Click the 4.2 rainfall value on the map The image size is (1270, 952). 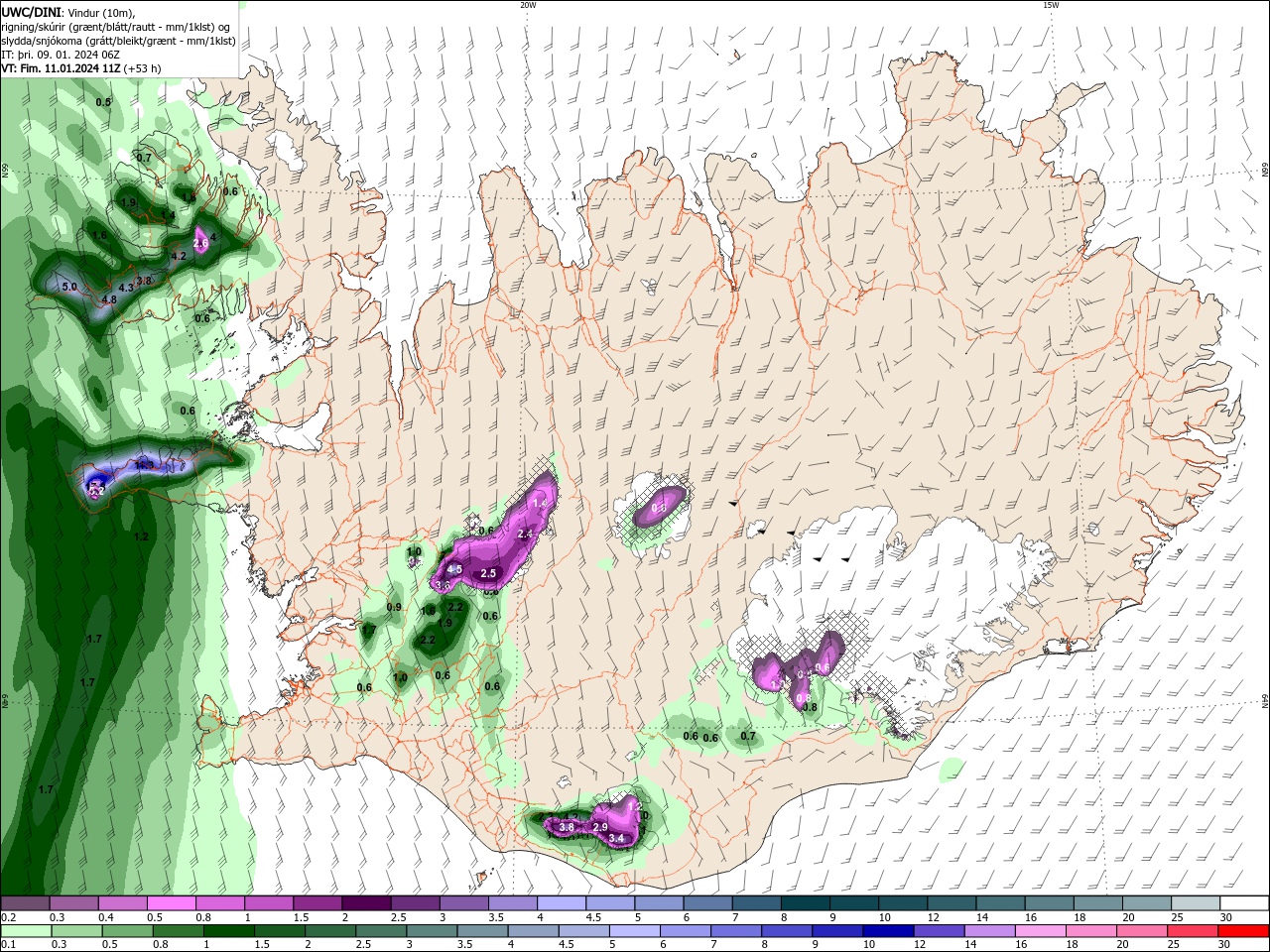click(180, 256)
